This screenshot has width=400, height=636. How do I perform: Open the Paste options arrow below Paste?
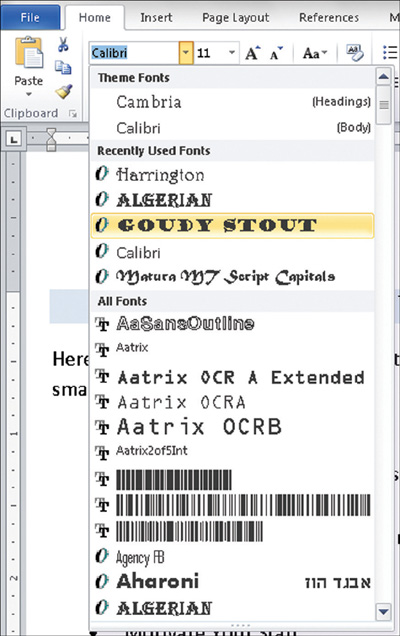[x=28, y=95]
